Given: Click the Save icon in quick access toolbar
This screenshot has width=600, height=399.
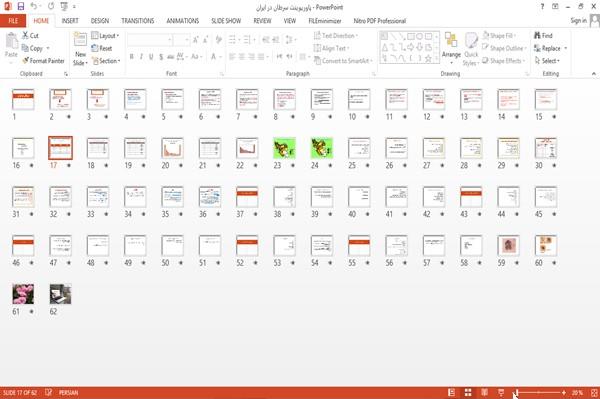Looking at the screenshot, I should point(21,7).
